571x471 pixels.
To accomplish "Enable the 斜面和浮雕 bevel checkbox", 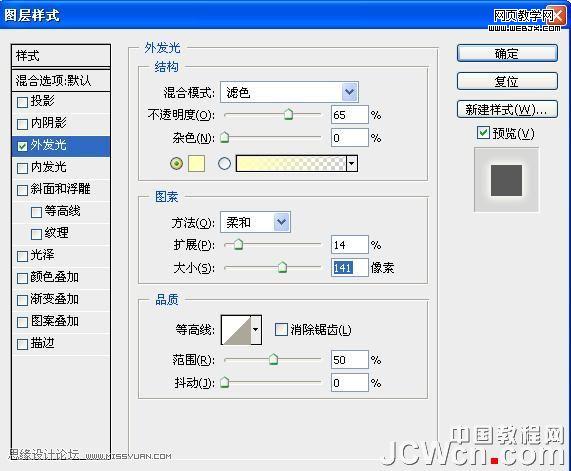I will (x=22, y=190).
